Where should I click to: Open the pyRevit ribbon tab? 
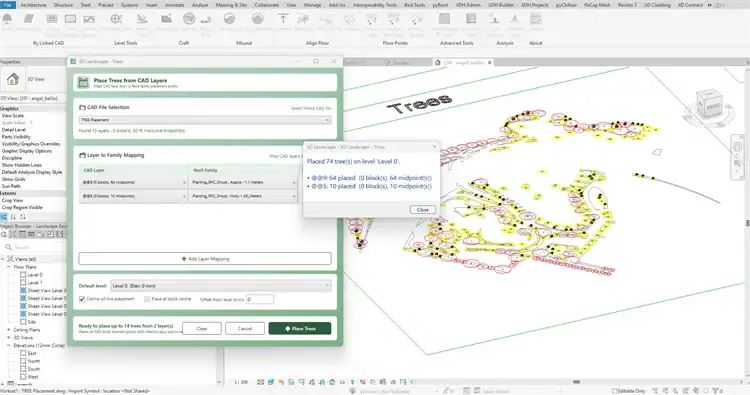441,5
